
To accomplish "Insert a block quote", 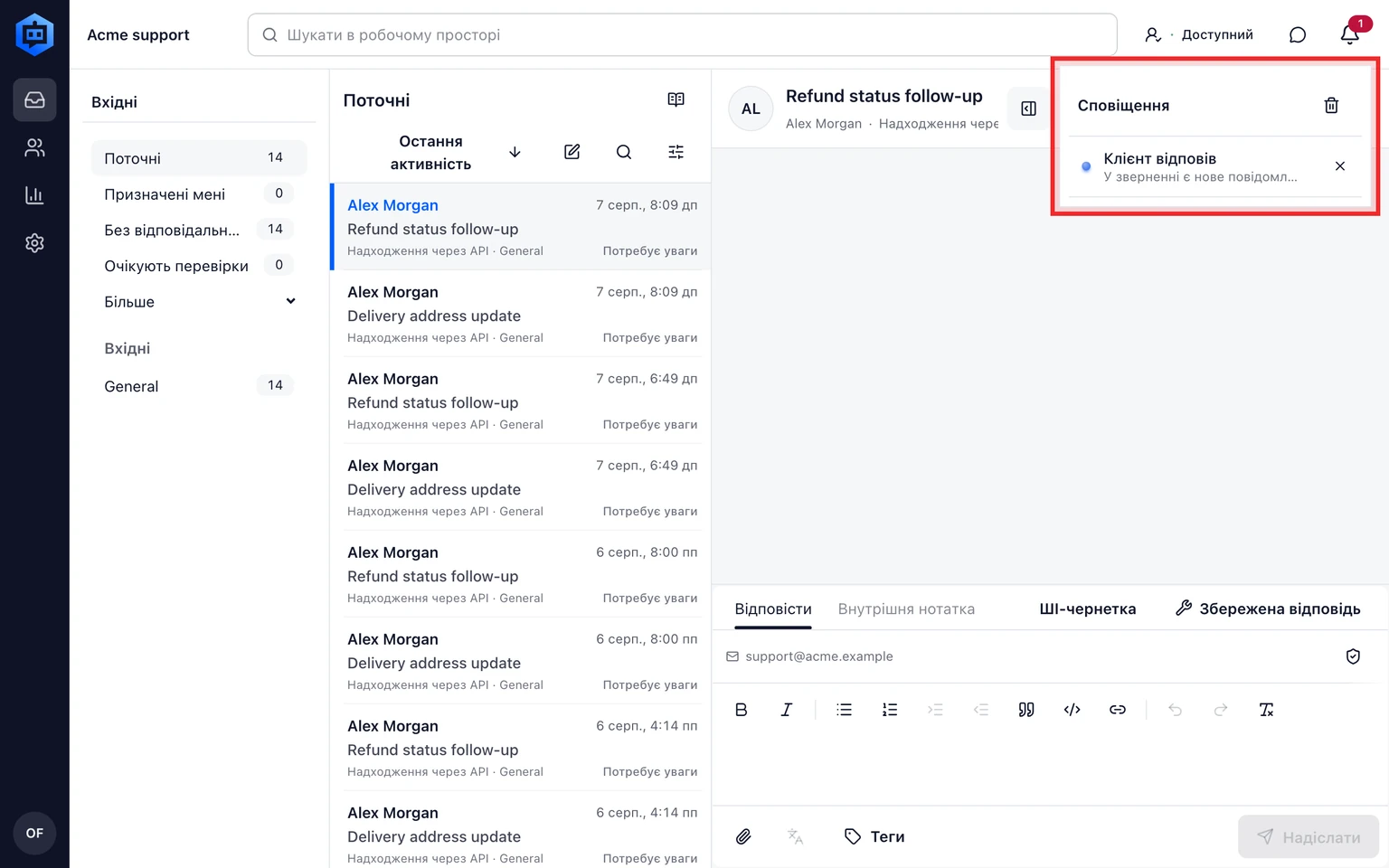I will (1026, 710).
